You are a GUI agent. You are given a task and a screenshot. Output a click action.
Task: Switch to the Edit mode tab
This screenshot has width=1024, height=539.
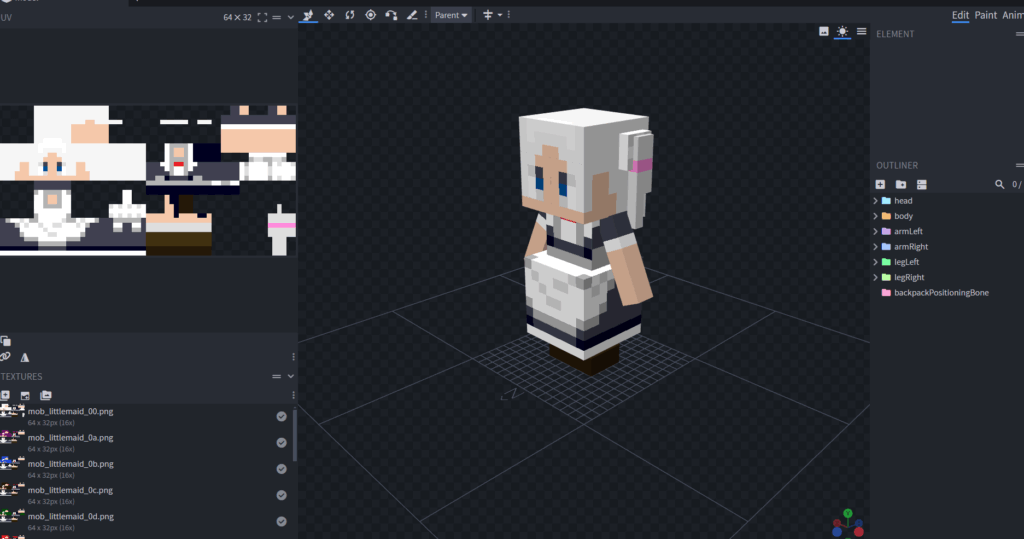tap(960, 15)
